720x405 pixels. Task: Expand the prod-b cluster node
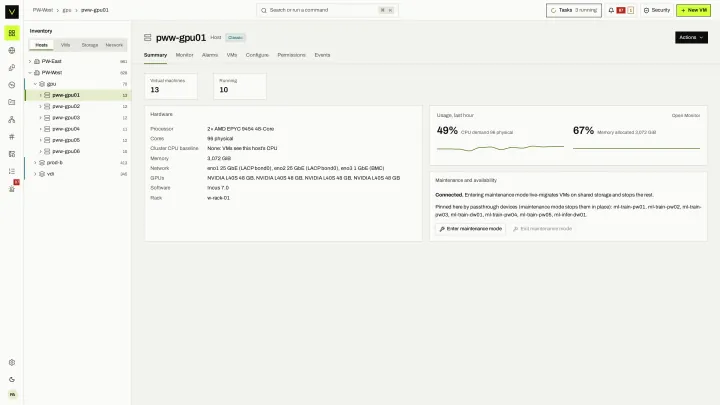(x=35, y=163)
